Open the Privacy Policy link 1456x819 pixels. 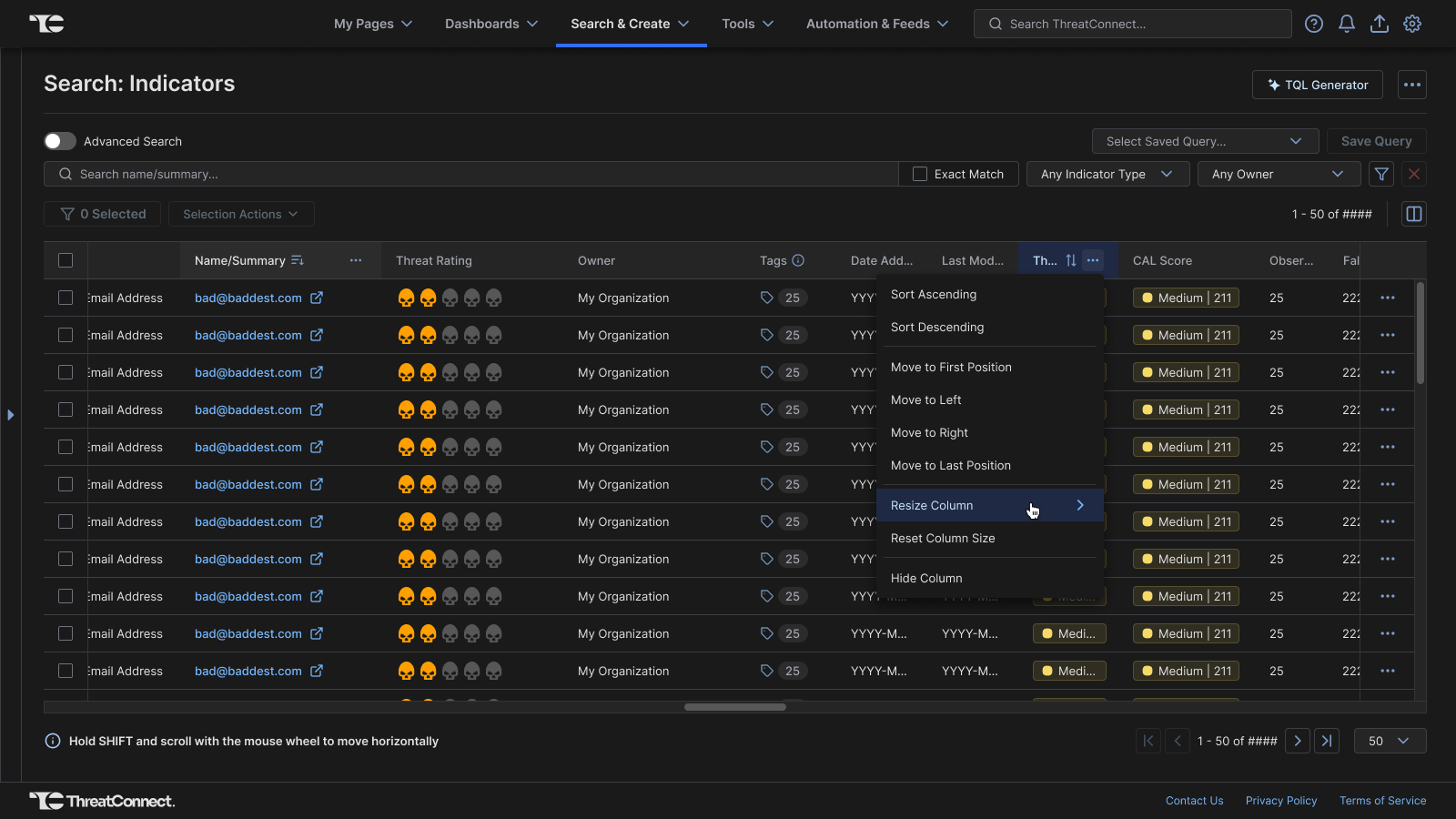coord(1281,801)
